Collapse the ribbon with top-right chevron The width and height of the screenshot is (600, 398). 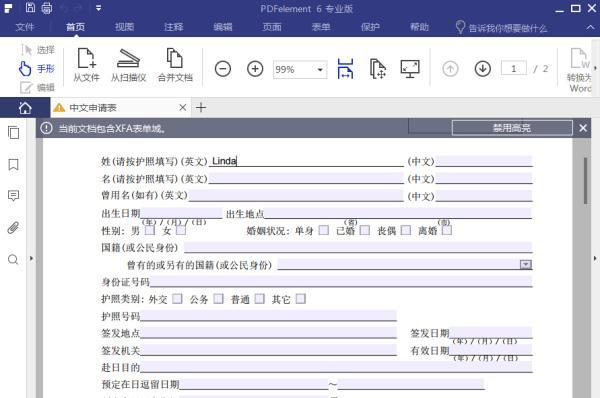click(x=590, y=27)
